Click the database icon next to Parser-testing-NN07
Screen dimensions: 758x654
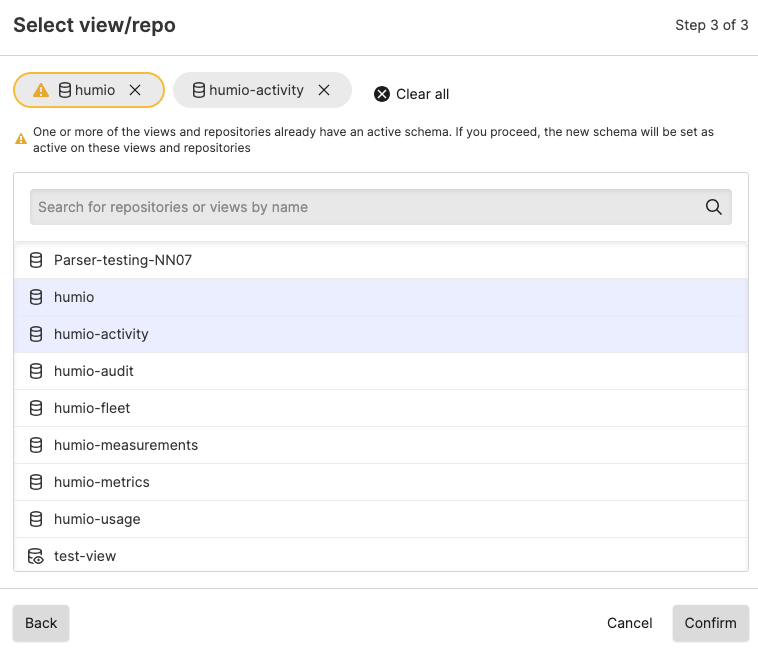pyautogui.click(x=36, y=260)
